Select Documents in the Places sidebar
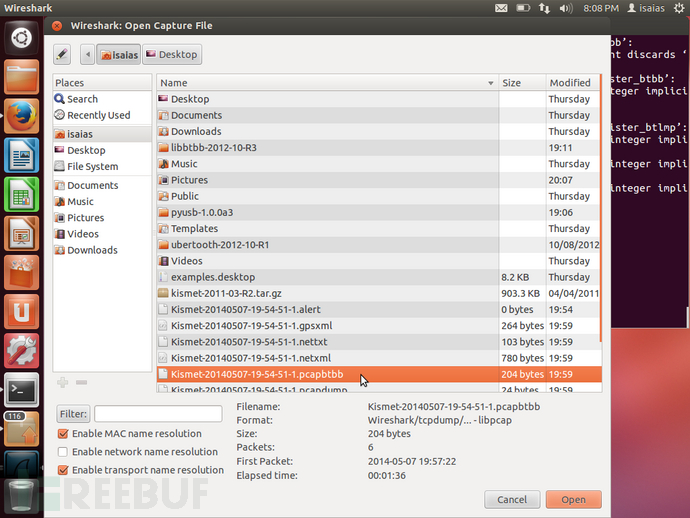This screenshot has height=518, width=690. [x=102, y=185]
